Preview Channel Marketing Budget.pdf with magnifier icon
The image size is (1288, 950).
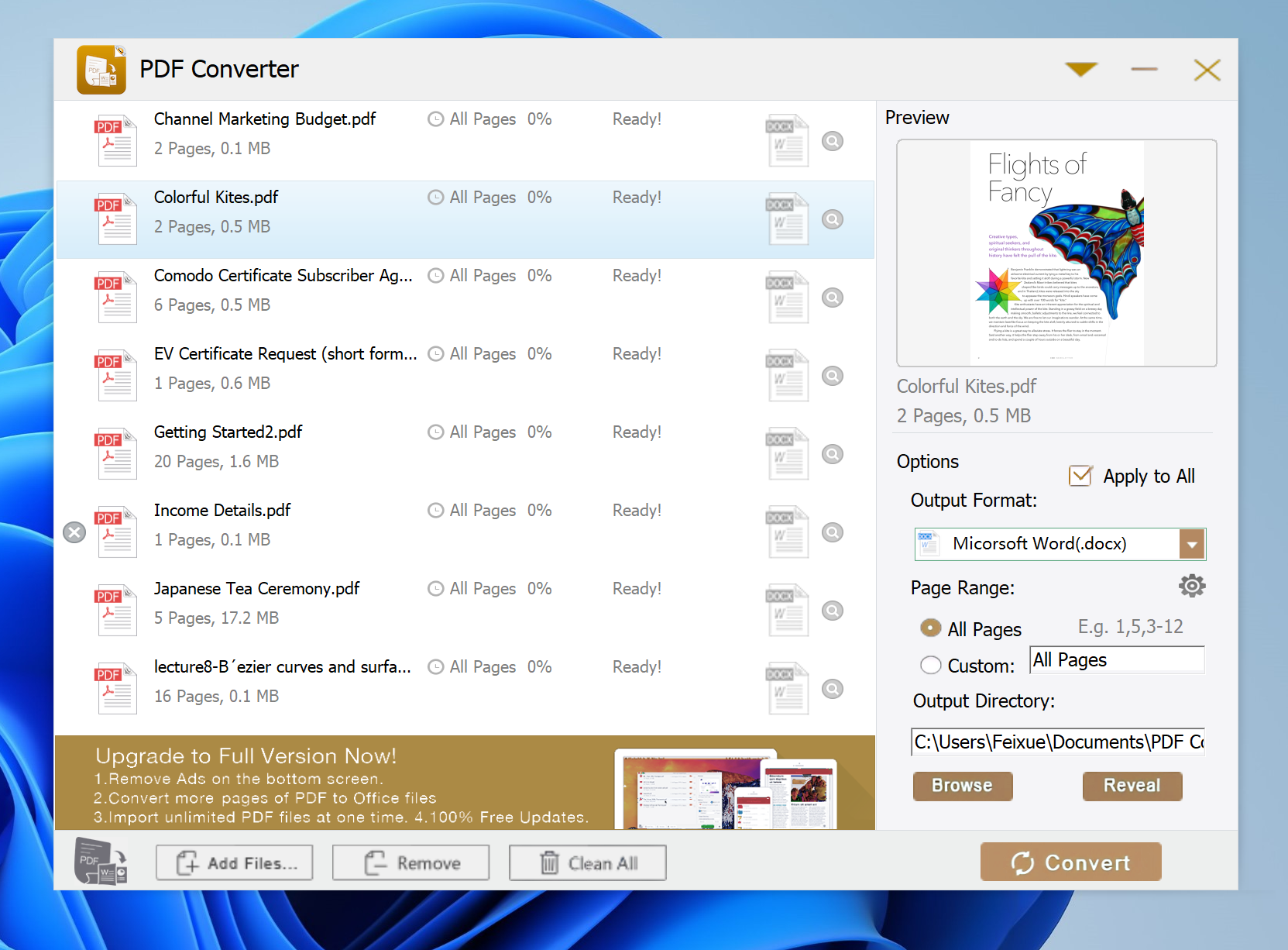pos(833,141)
